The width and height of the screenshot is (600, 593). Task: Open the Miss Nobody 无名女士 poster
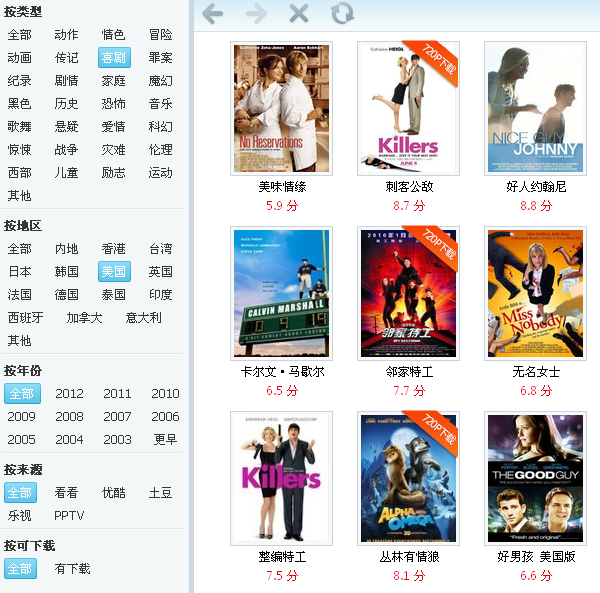(x=535, y=293)
